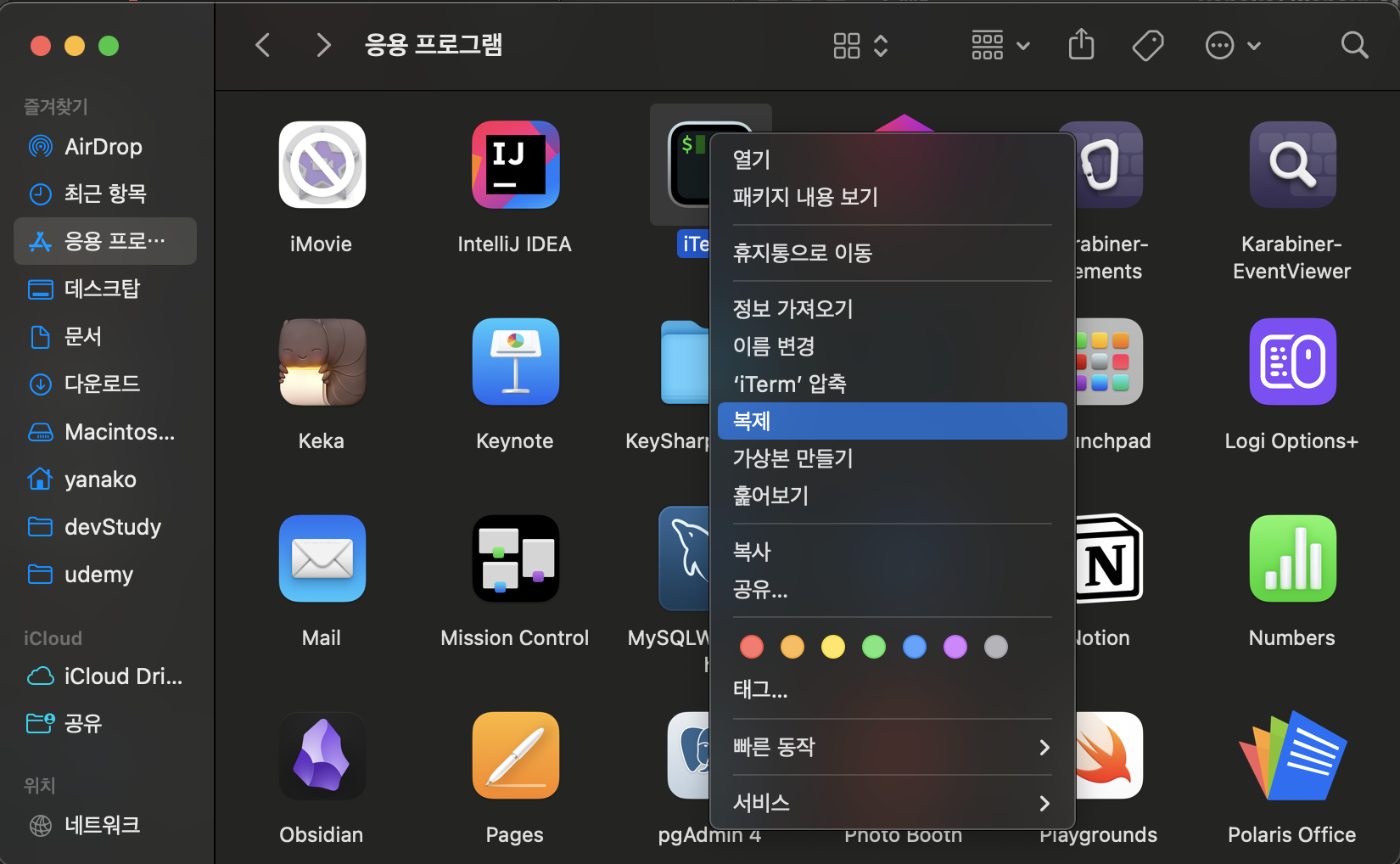
Task: Apply the orange tag color
Action: pyautogui.click(x=792, y=647)
